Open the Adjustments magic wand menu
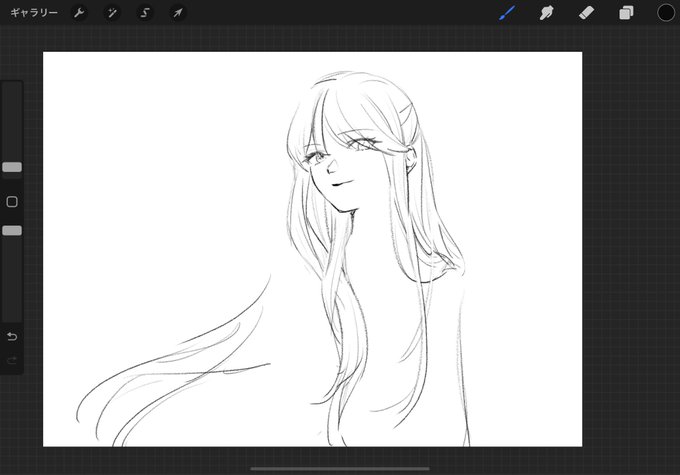The width and height of the screenshot is (680, 475). (112, 13)
